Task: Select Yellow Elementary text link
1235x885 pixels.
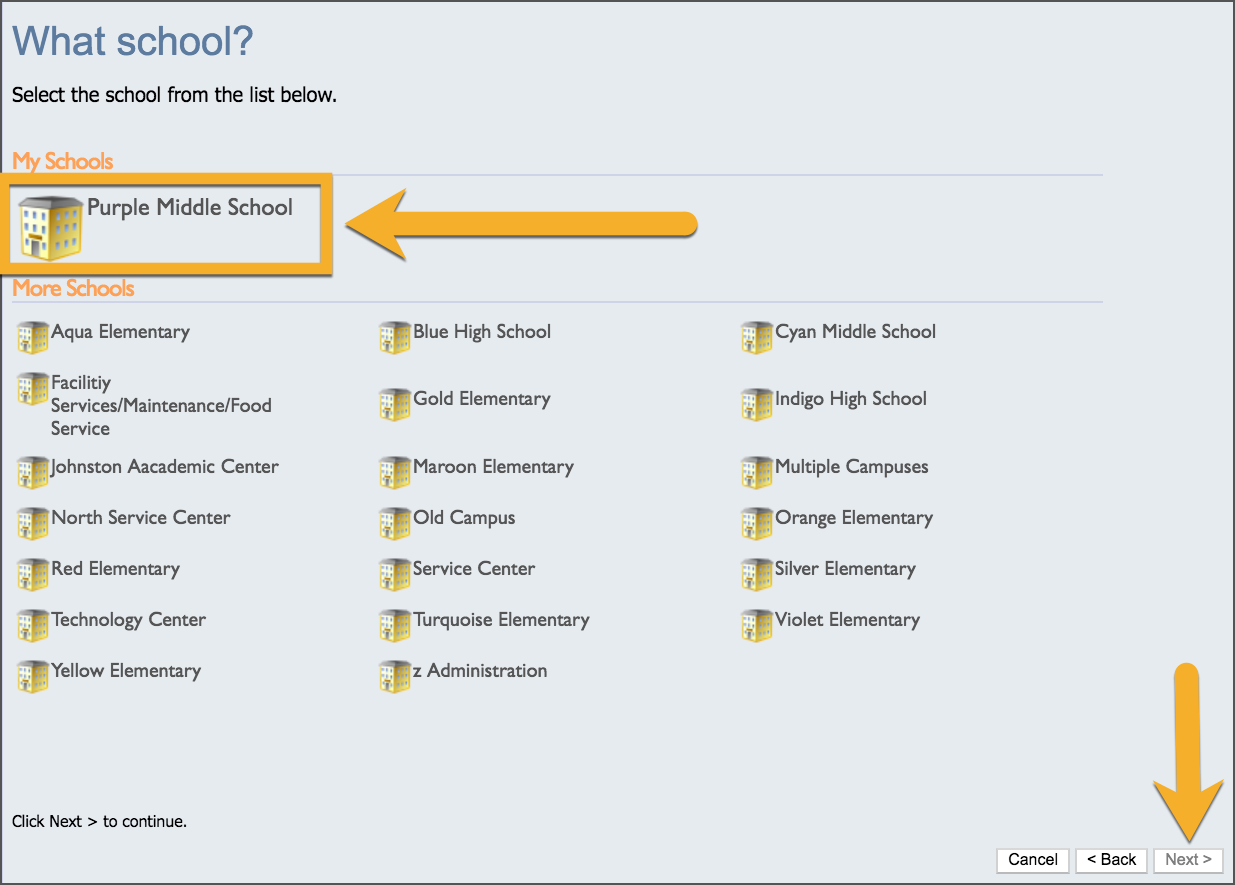Action: point(126,671)
